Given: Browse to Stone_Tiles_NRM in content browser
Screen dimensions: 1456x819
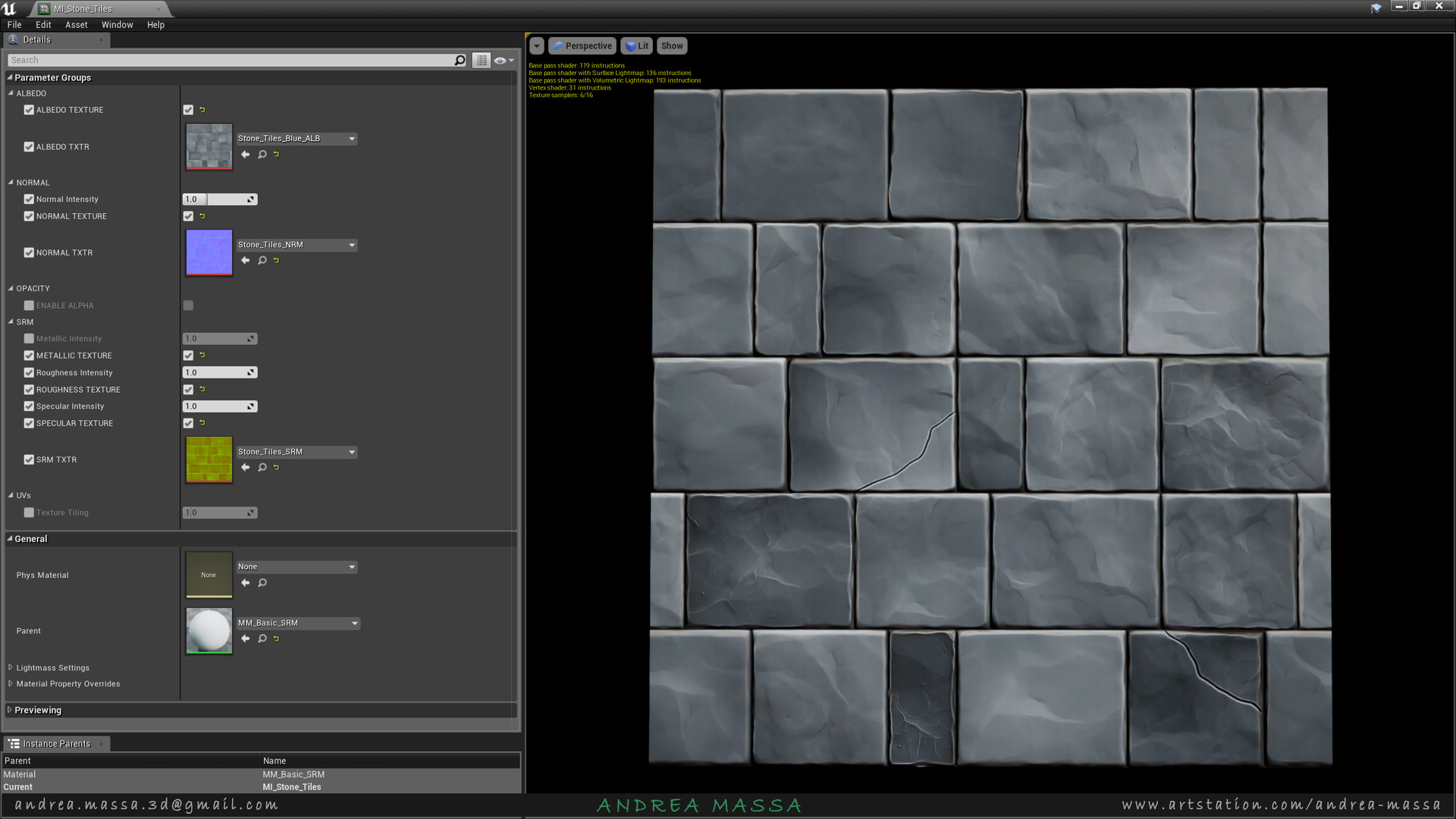Looking at the screenshot, I should pyautogui.click(x=262, y=260).
